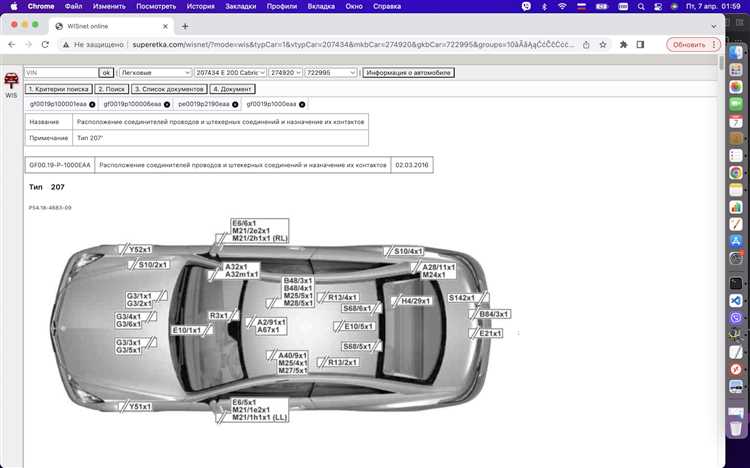
Task: Click the Bluetooth menu bar icon
Action: click(x=544, y=6)
